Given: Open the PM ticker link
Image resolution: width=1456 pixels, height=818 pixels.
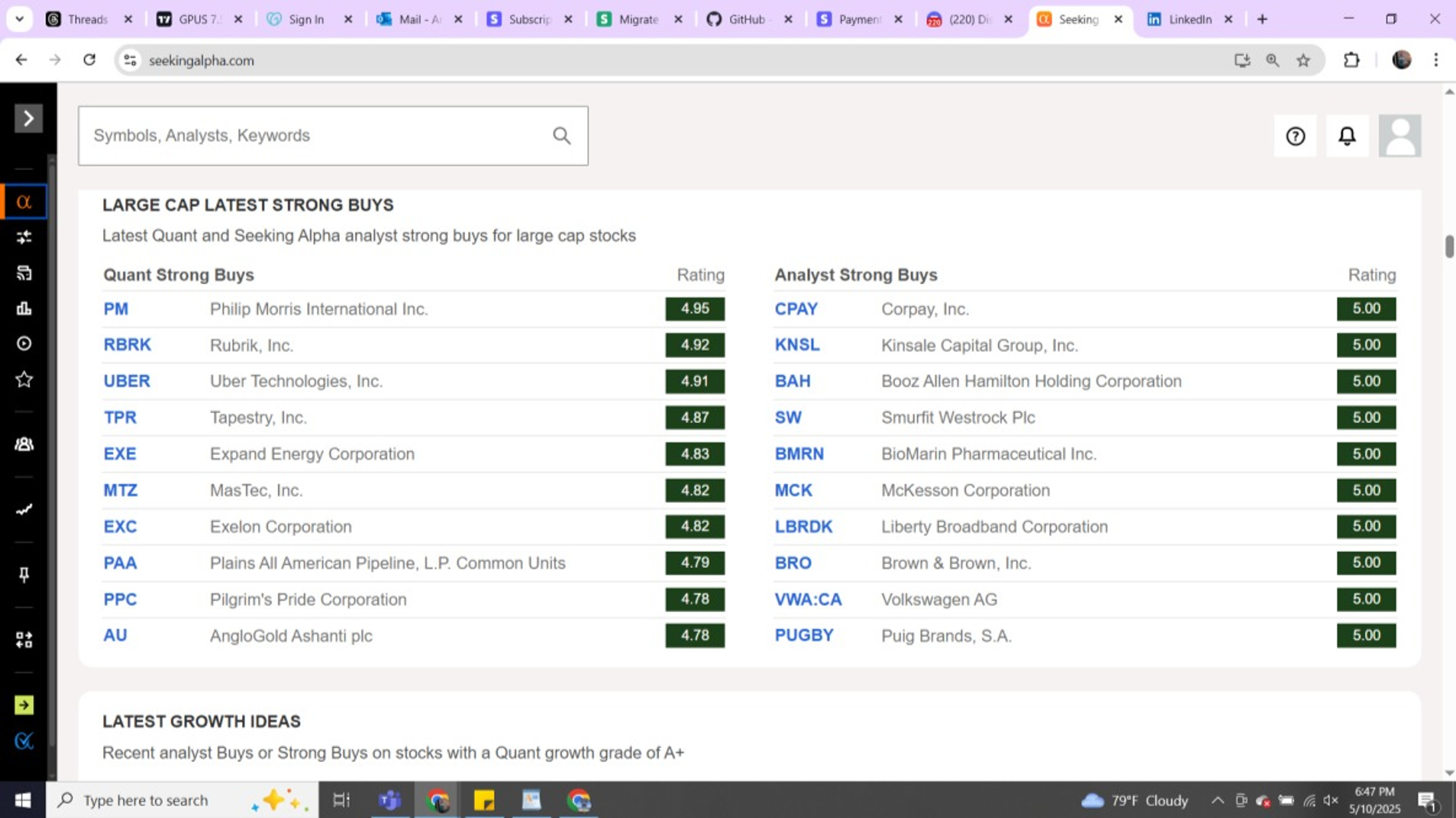Looking at the screenshot, I should (116, 309).
